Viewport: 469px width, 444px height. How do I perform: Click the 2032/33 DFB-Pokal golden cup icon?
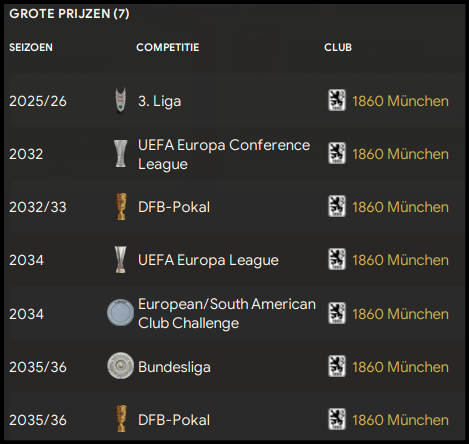[121, 206]
